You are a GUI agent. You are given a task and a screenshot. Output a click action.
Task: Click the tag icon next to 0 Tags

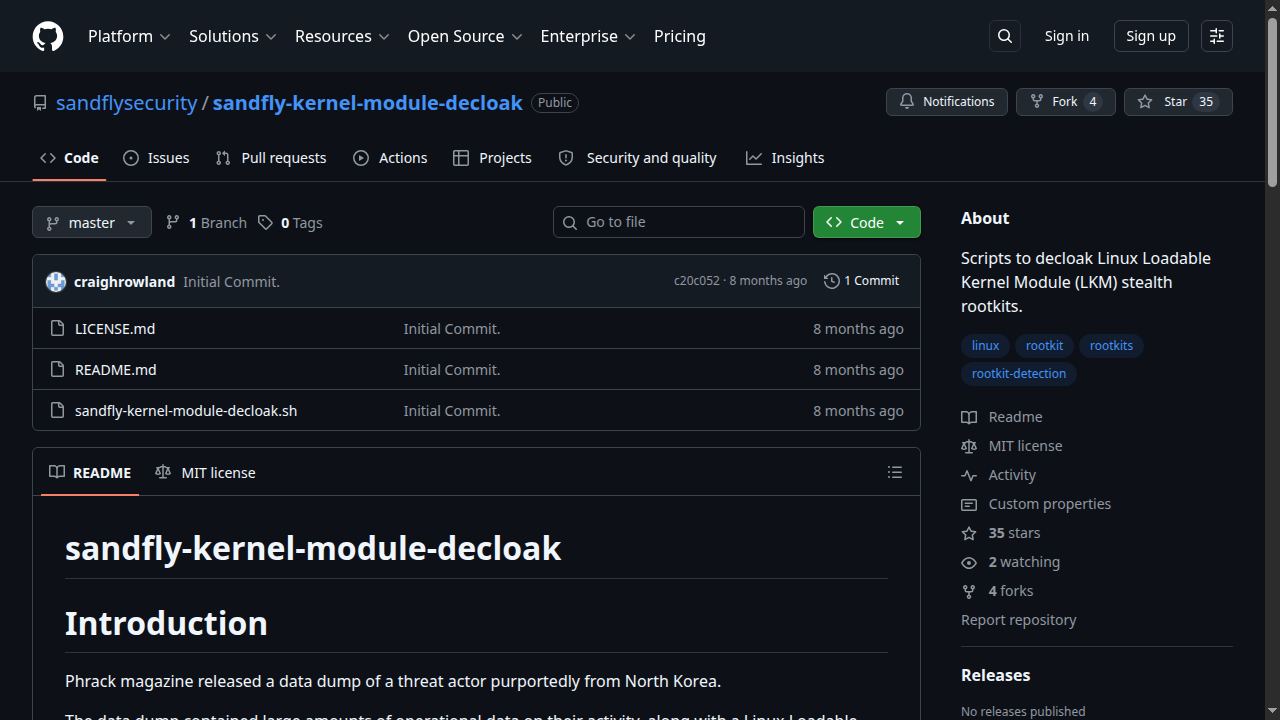click(x=265, y=222)
